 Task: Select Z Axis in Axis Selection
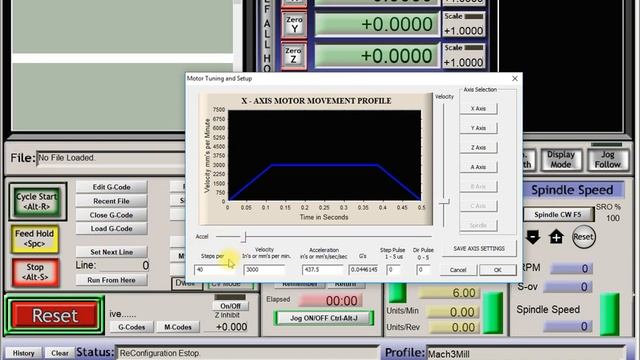[x=478, y=147]
